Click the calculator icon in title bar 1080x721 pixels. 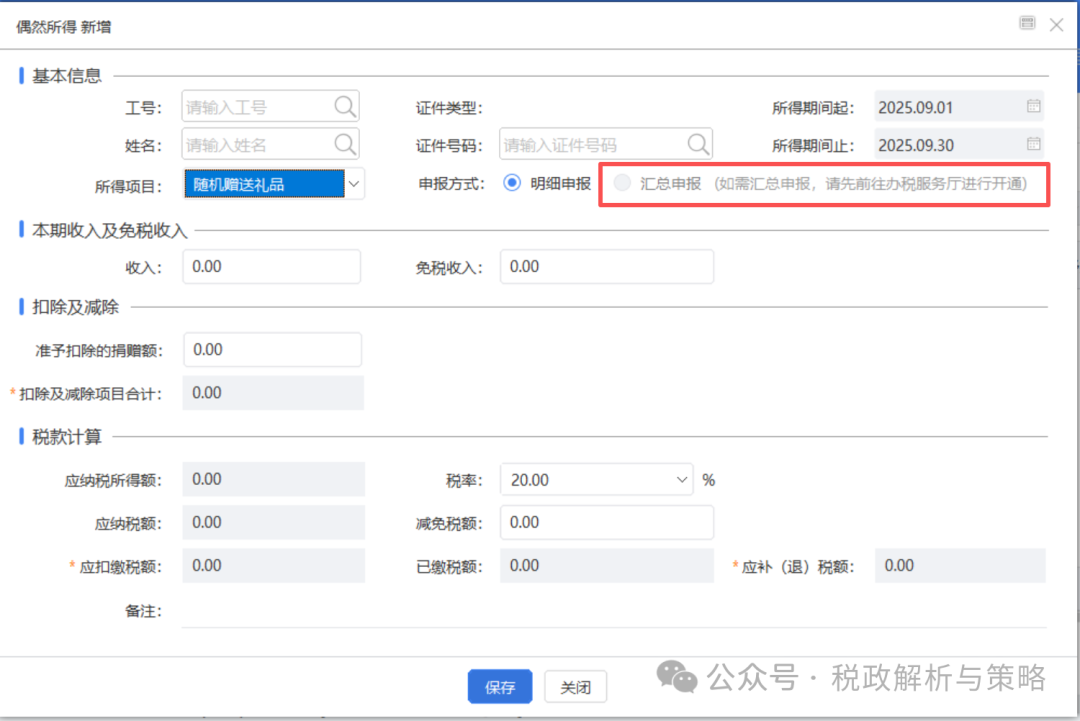[1027, 23]
